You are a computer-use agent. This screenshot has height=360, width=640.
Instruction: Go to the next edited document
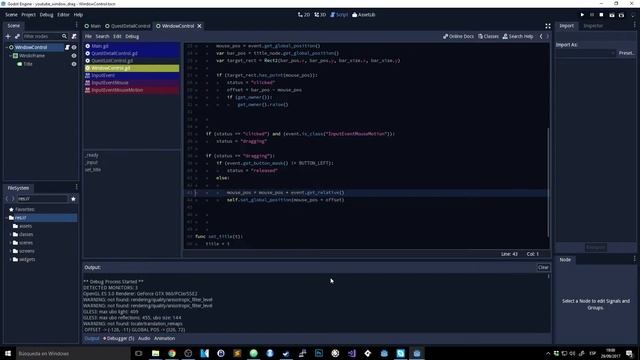(547, 36)
